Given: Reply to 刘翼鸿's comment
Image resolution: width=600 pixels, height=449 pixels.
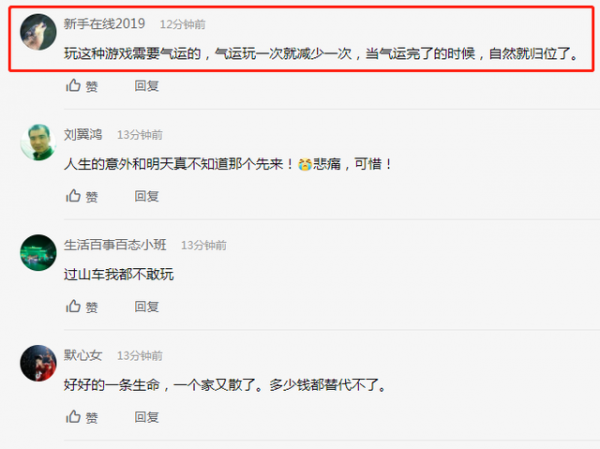Looking at the screenshot, I should click(147, 196).
